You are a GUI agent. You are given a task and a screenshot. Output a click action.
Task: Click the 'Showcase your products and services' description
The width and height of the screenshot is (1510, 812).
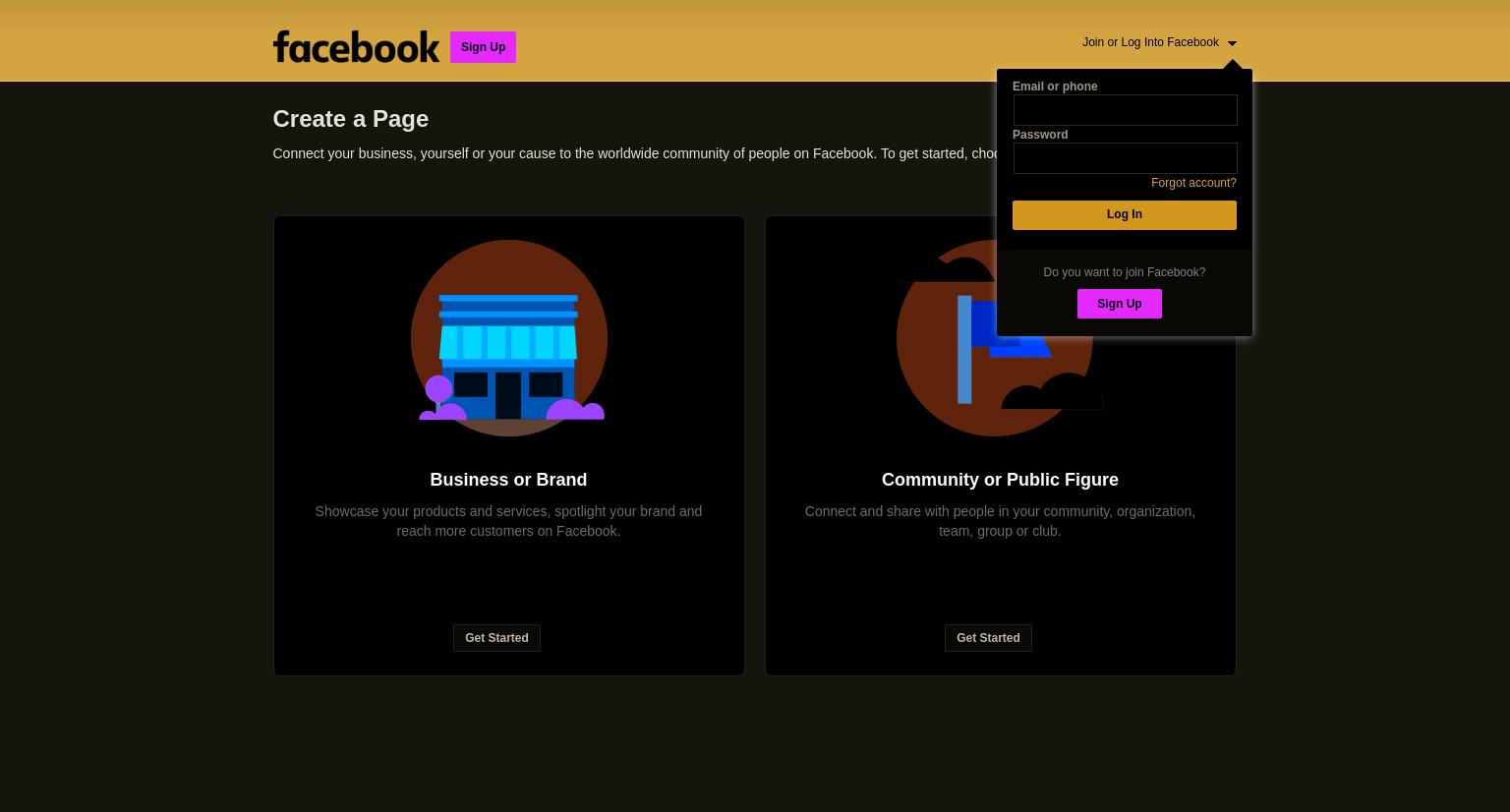coord(508,521)
